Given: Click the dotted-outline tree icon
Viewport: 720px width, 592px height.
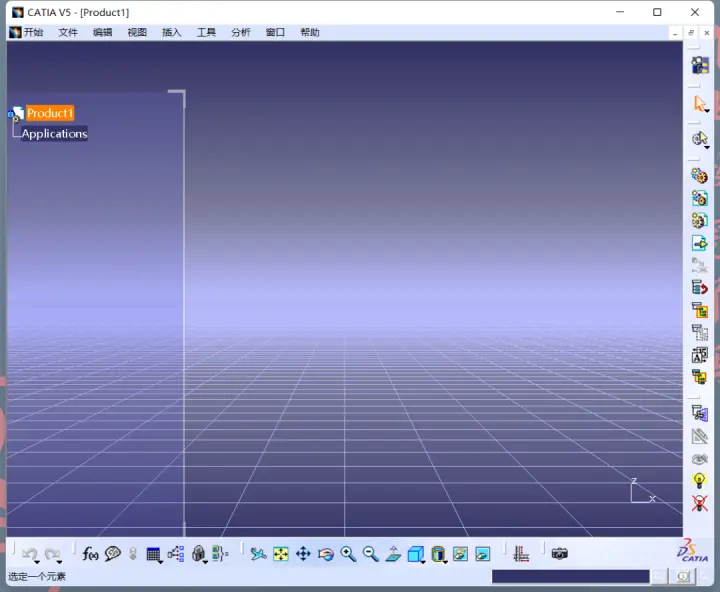Looking at the screenshot, I should point(699,332).
